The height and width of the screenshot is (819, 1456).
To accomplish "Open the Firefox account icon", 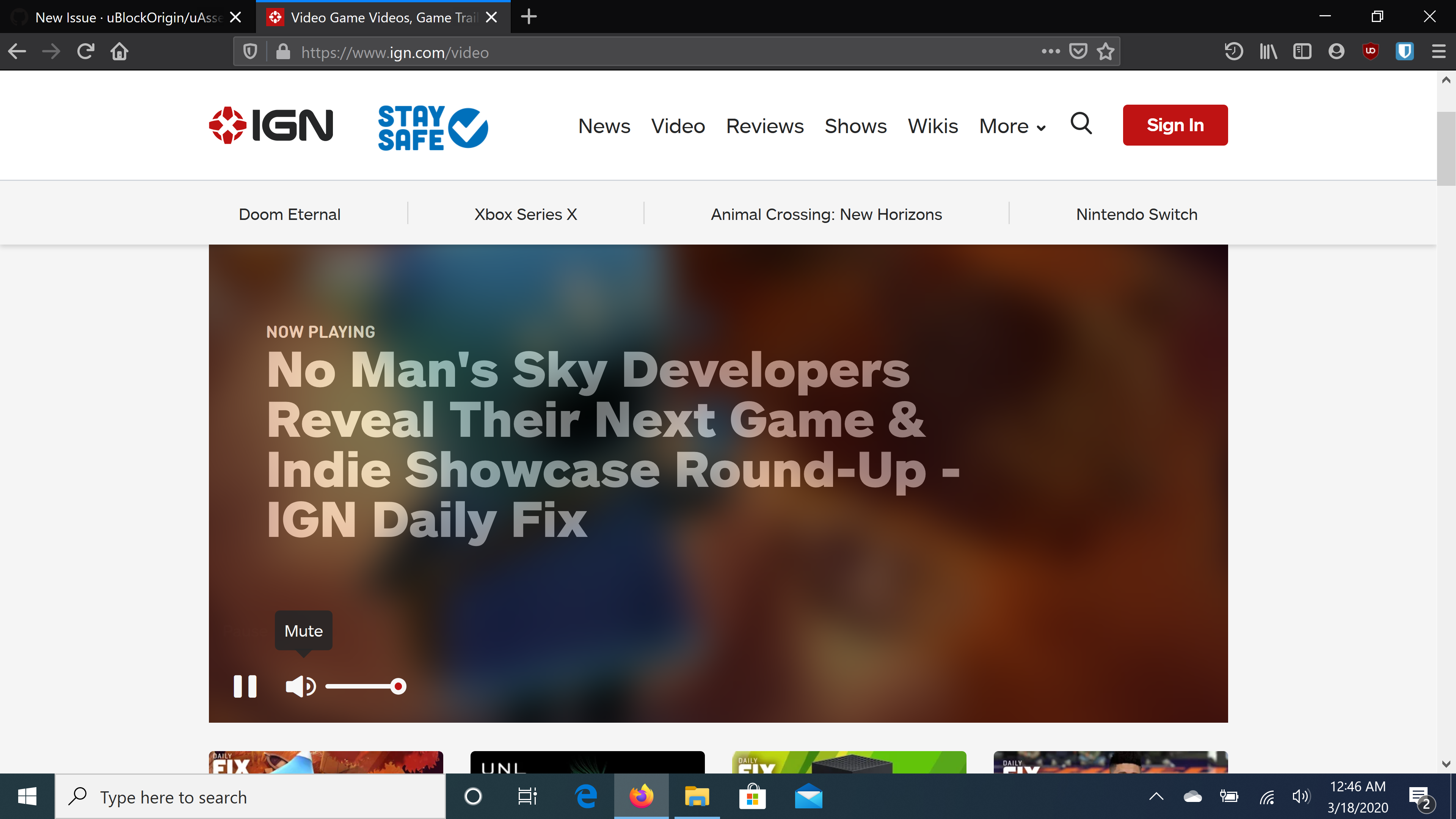I will click(x=1335, y=52).
